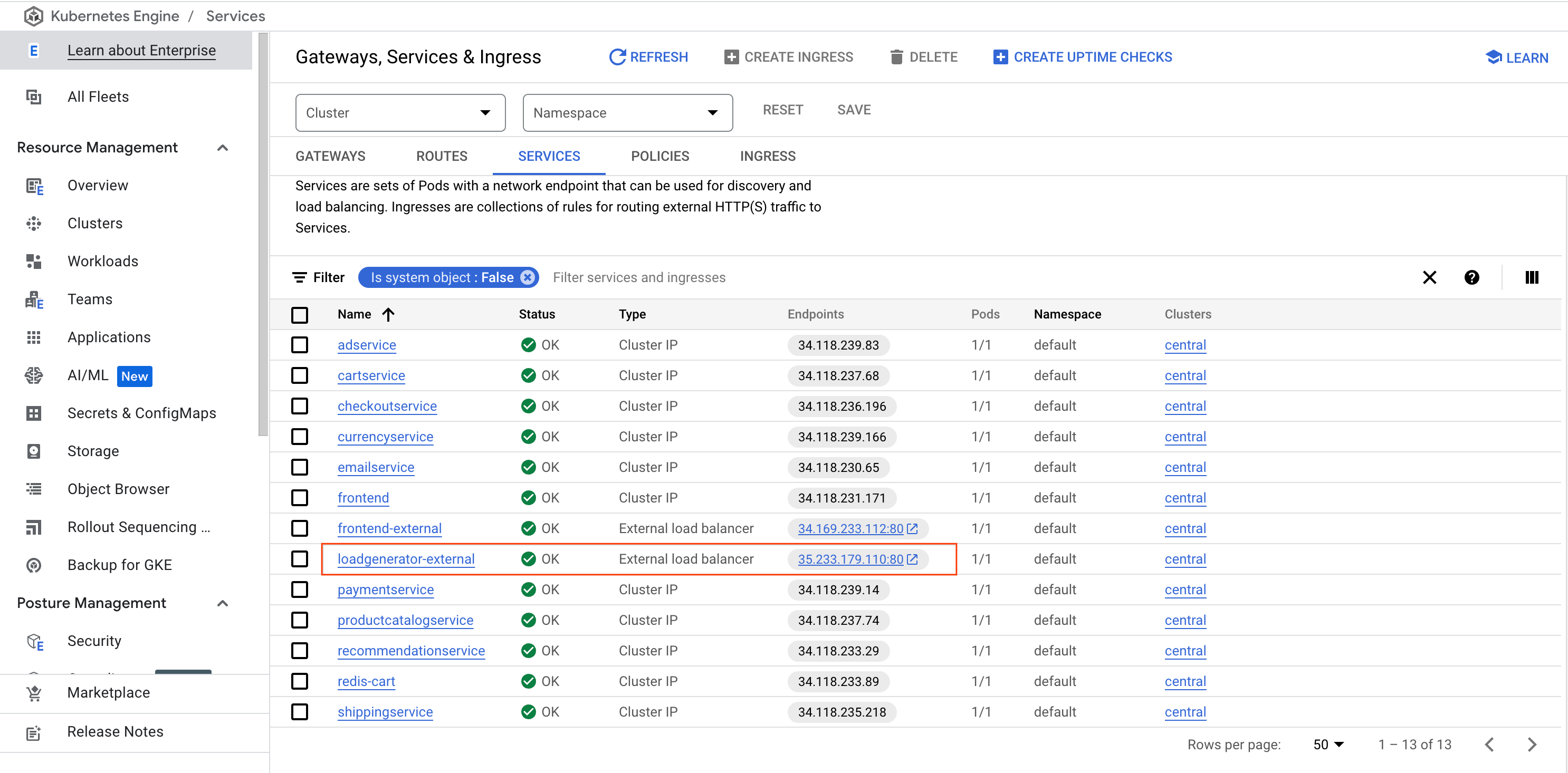The image size is (1568, 773).
Task: Check the adservice row checkbox
Action: 300,345
